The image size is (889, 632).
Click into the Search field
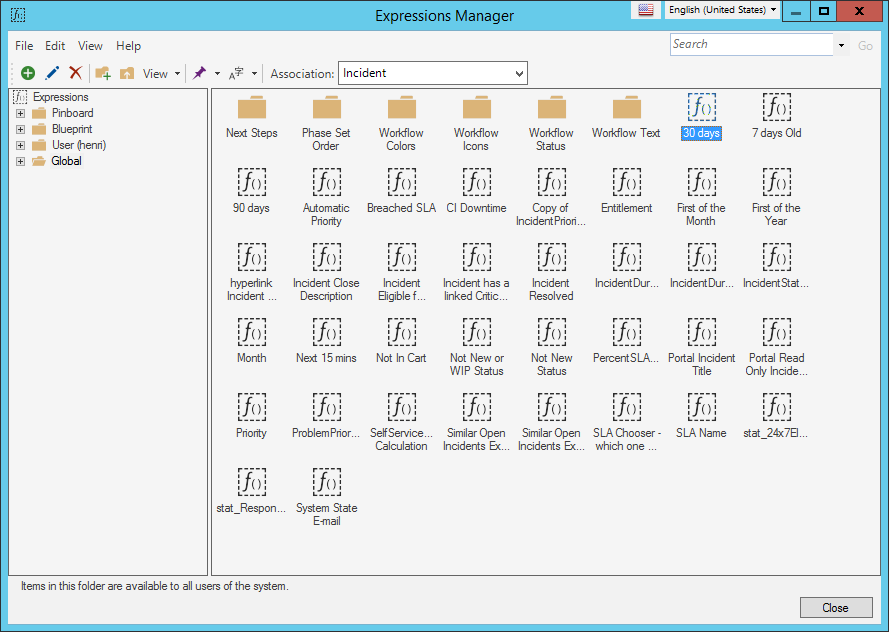click(752, 44)
